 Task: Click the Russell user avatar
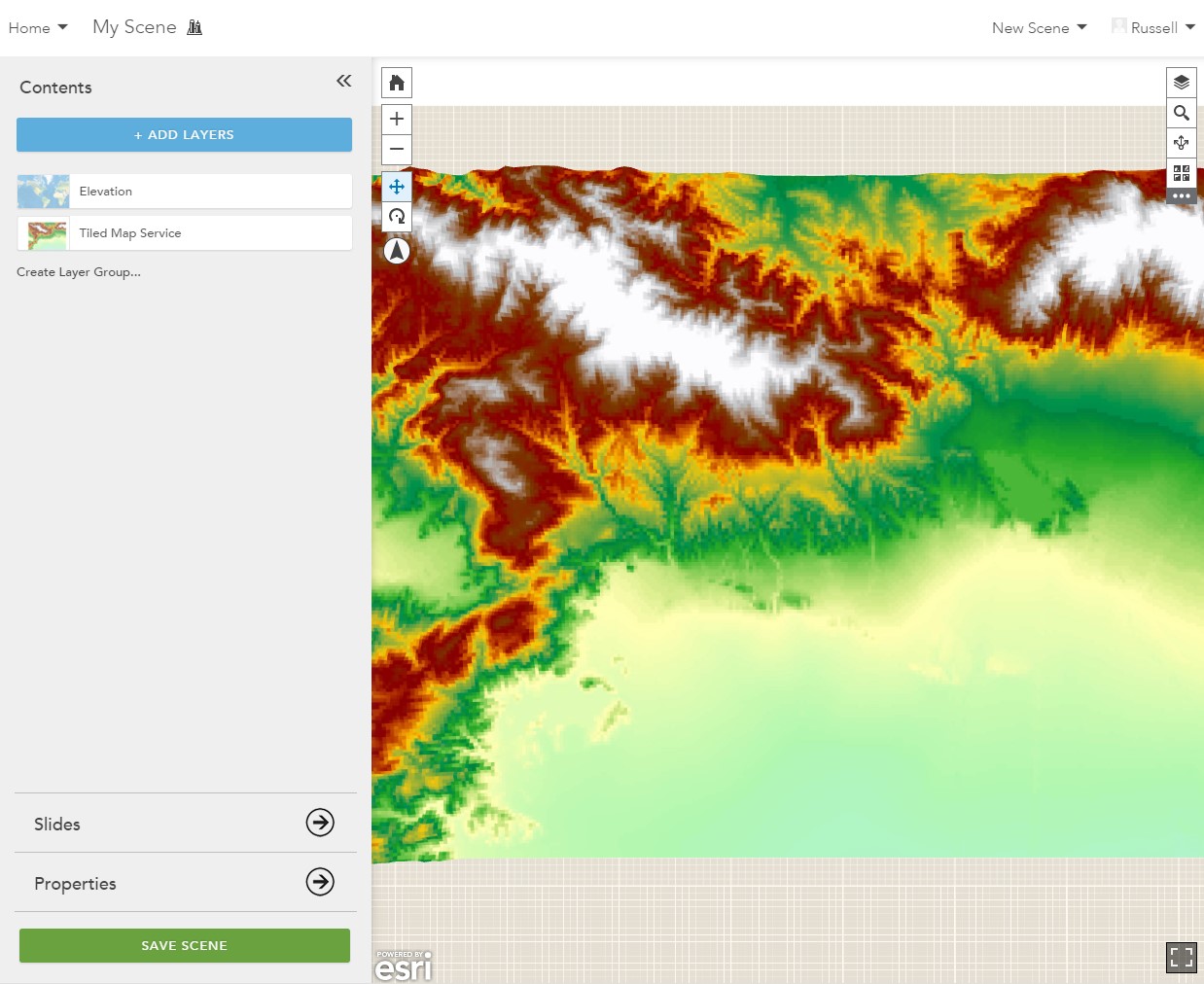pos(1119,26)
